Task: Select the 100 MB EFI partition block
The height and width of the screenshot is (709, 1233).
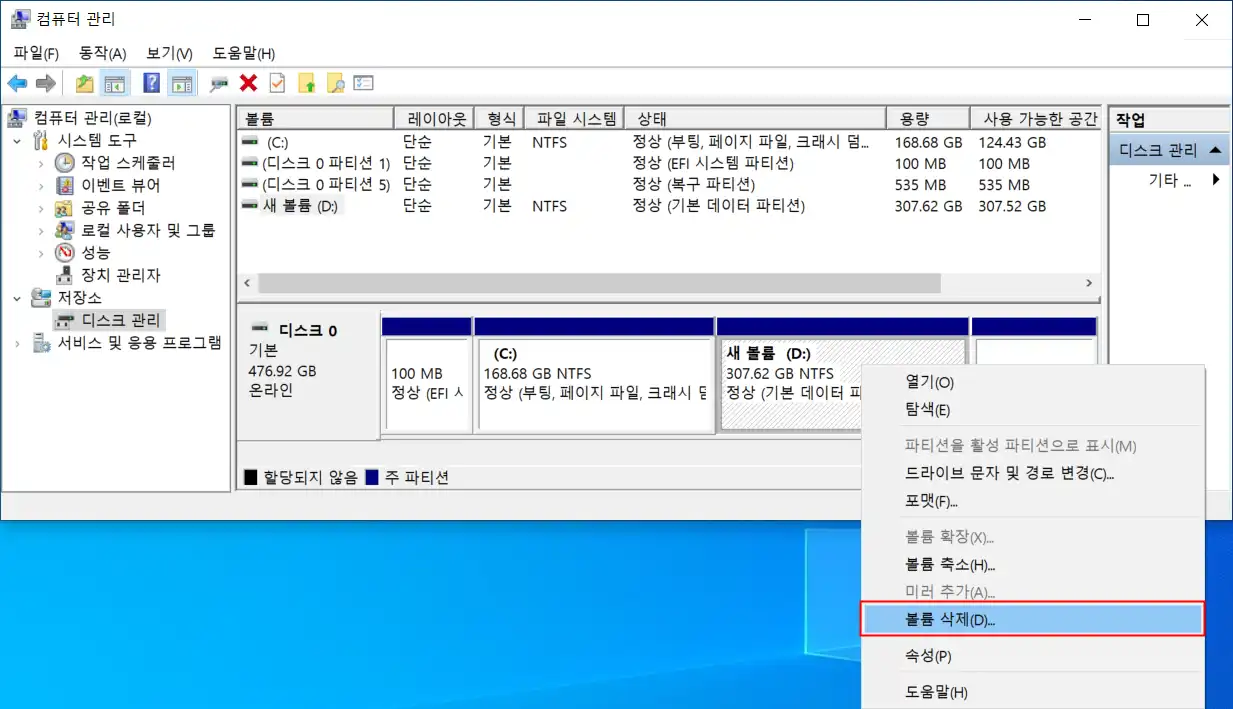Action: [426, 375]
